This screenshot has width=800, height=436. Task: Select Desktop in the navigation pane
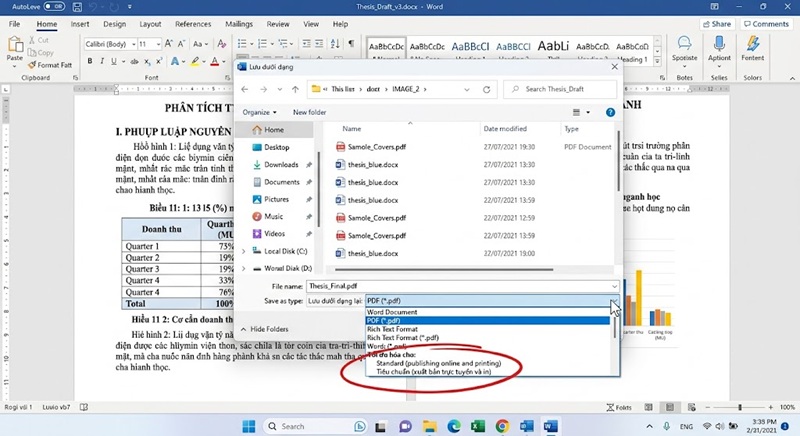point(277,147)
